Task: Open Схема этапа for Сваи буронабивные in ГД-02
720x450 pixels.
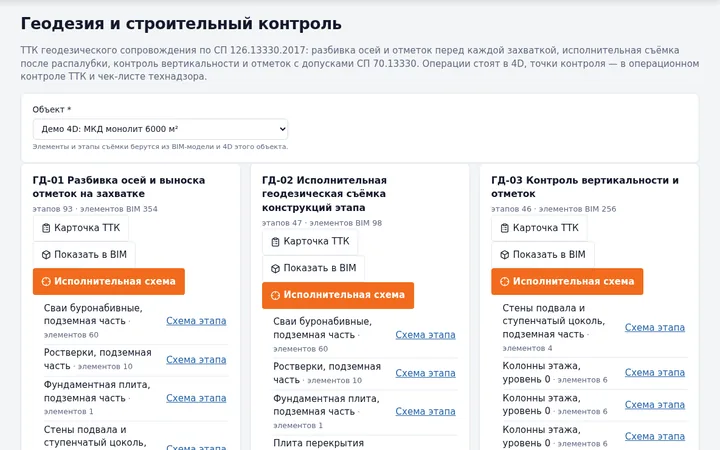Action: 425,335
